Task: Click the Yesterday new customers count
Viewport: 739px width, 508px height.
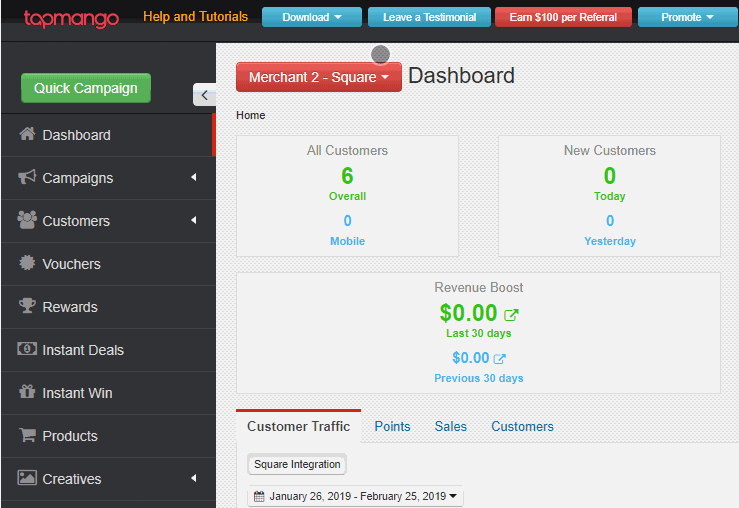Action: tap(610, 221)
